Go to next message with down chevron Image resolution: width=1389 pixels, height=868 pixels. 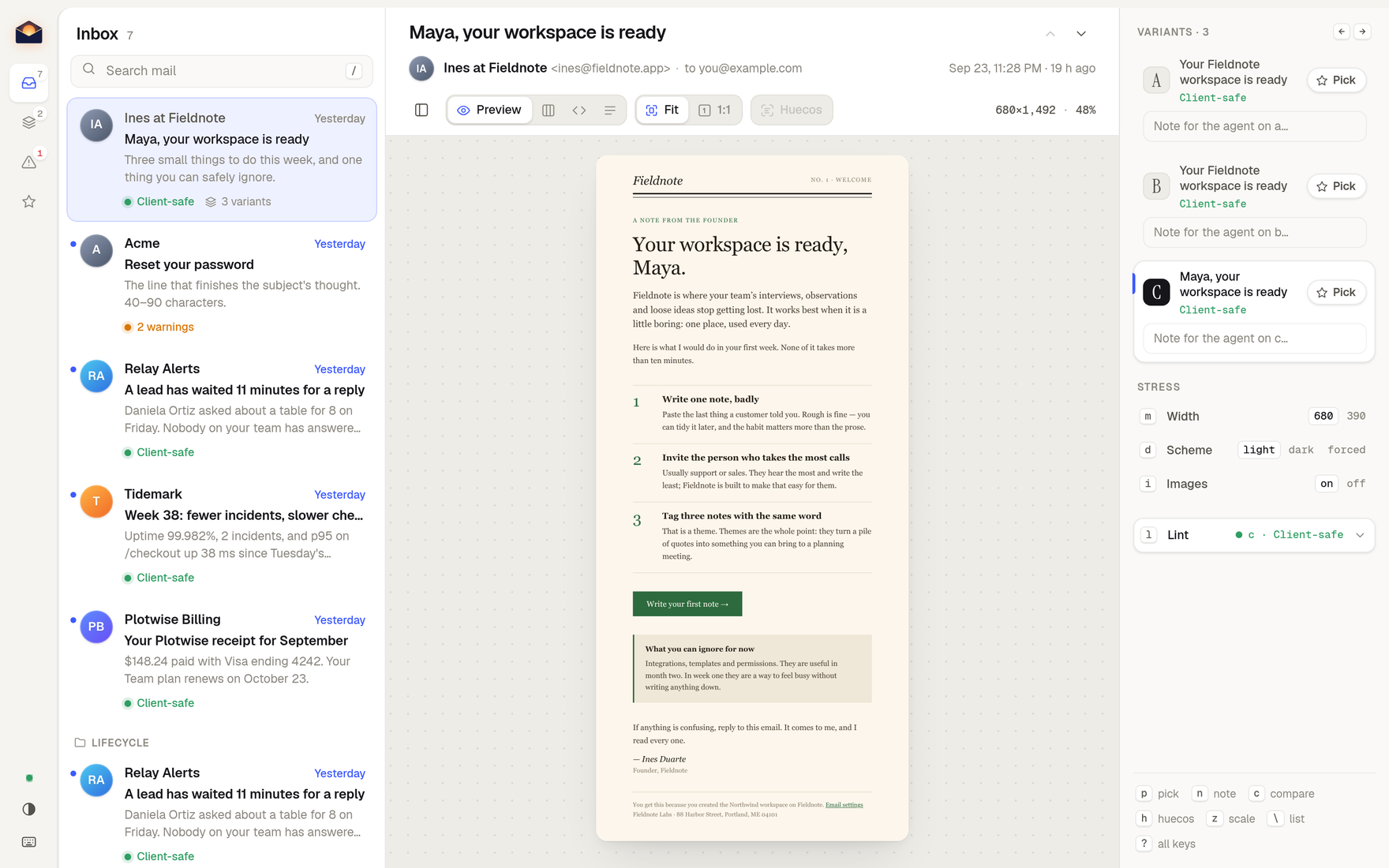coord(1081,33)
